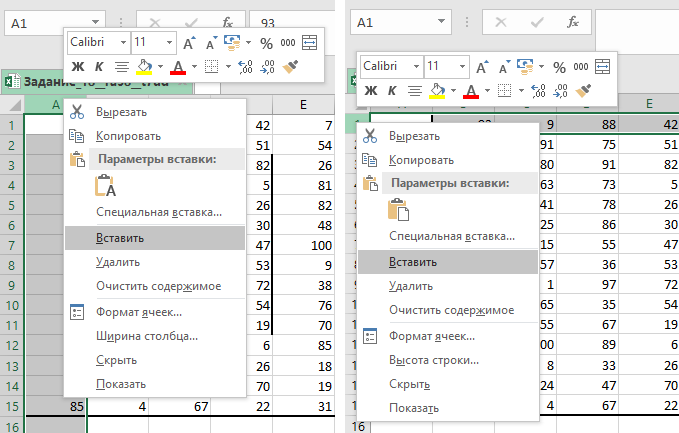This screenshot has width=679, height=433.
Task: Click percent style icon in right mini toolbar
Action: tap(559, 67)
